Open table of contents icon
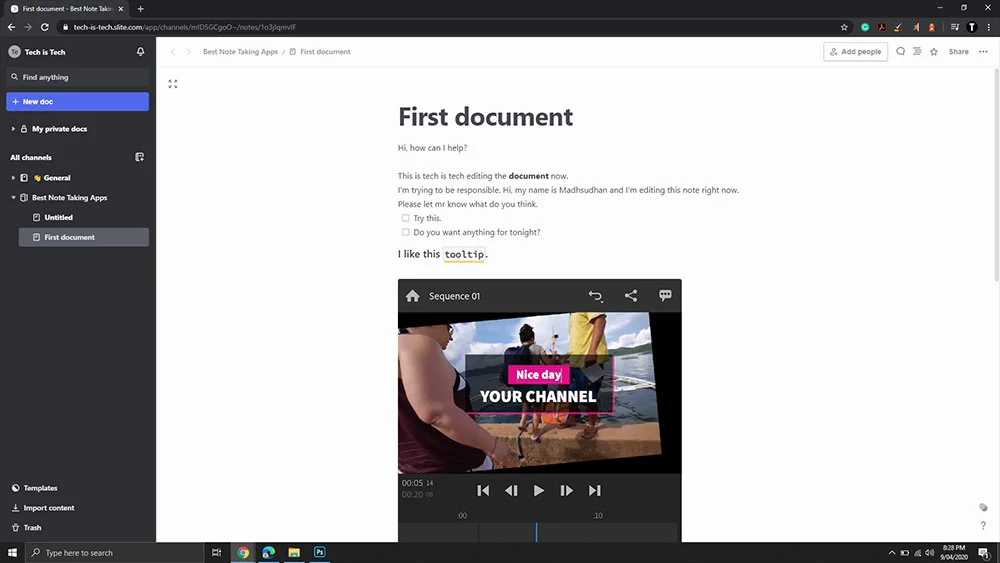The height and width of the screenshot is (563, 1000). point(917,52)
